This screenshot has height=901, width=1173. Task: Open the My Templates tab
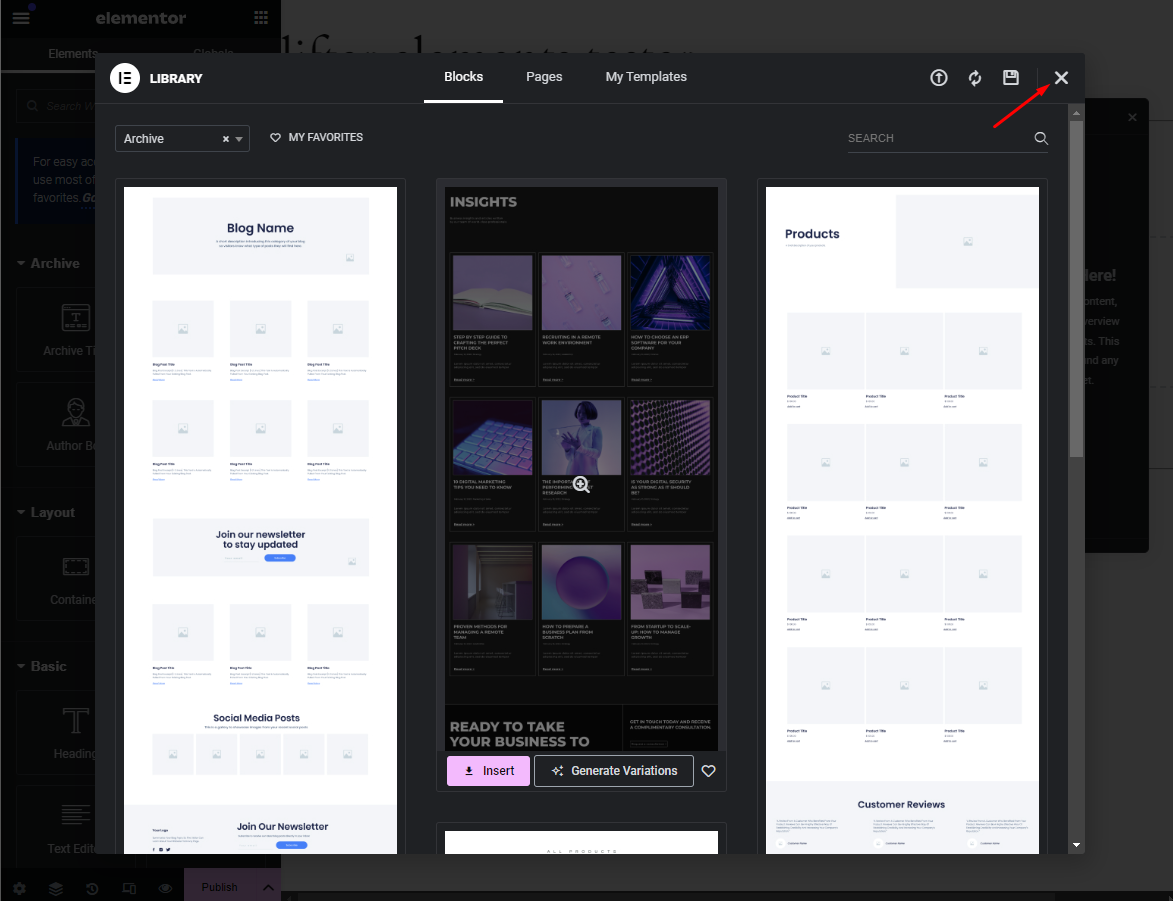coord(646,76)
